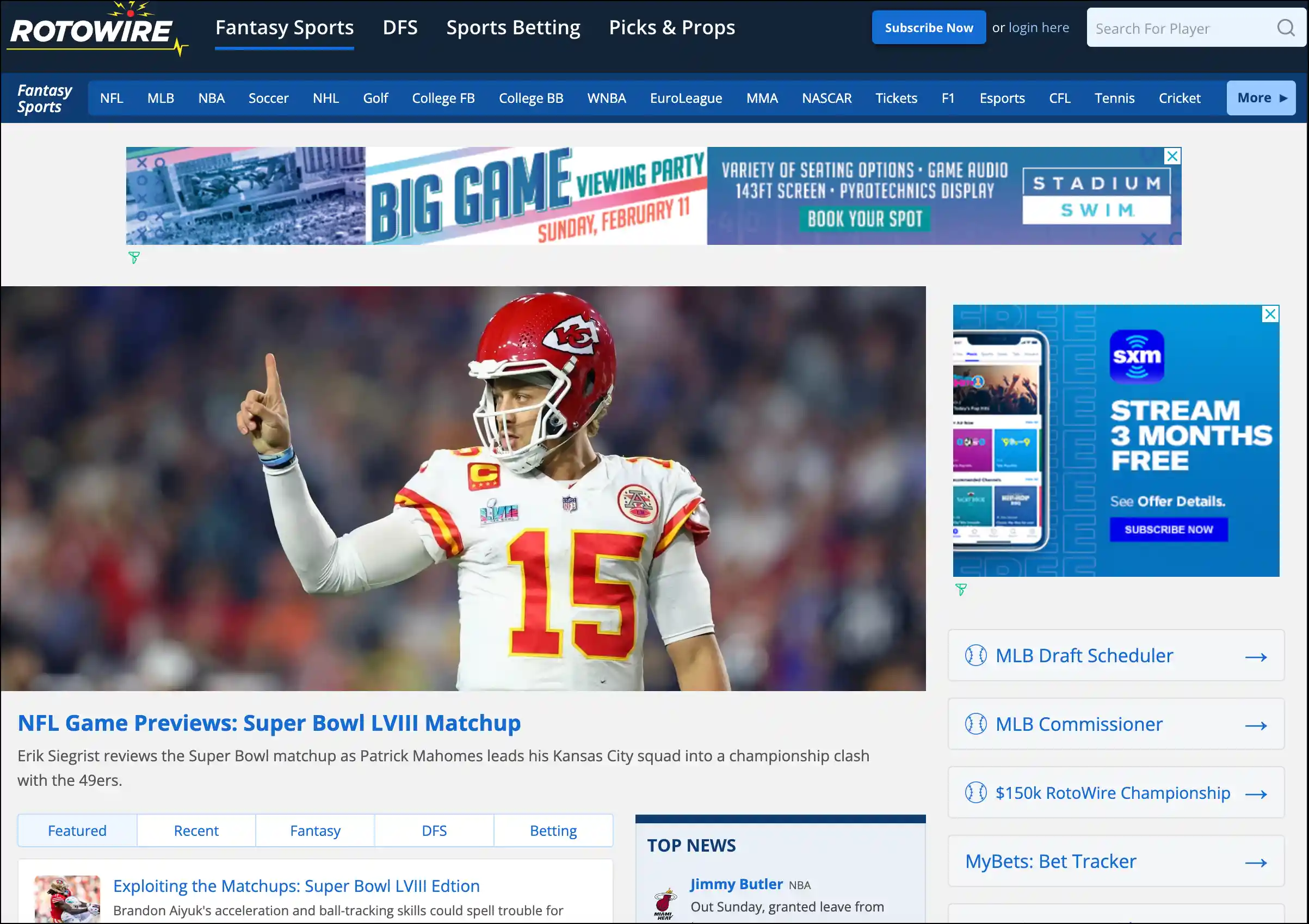Viewport: 1309px width, 924px height.
Task: Select the Featured articles tab
Action: 77,830
